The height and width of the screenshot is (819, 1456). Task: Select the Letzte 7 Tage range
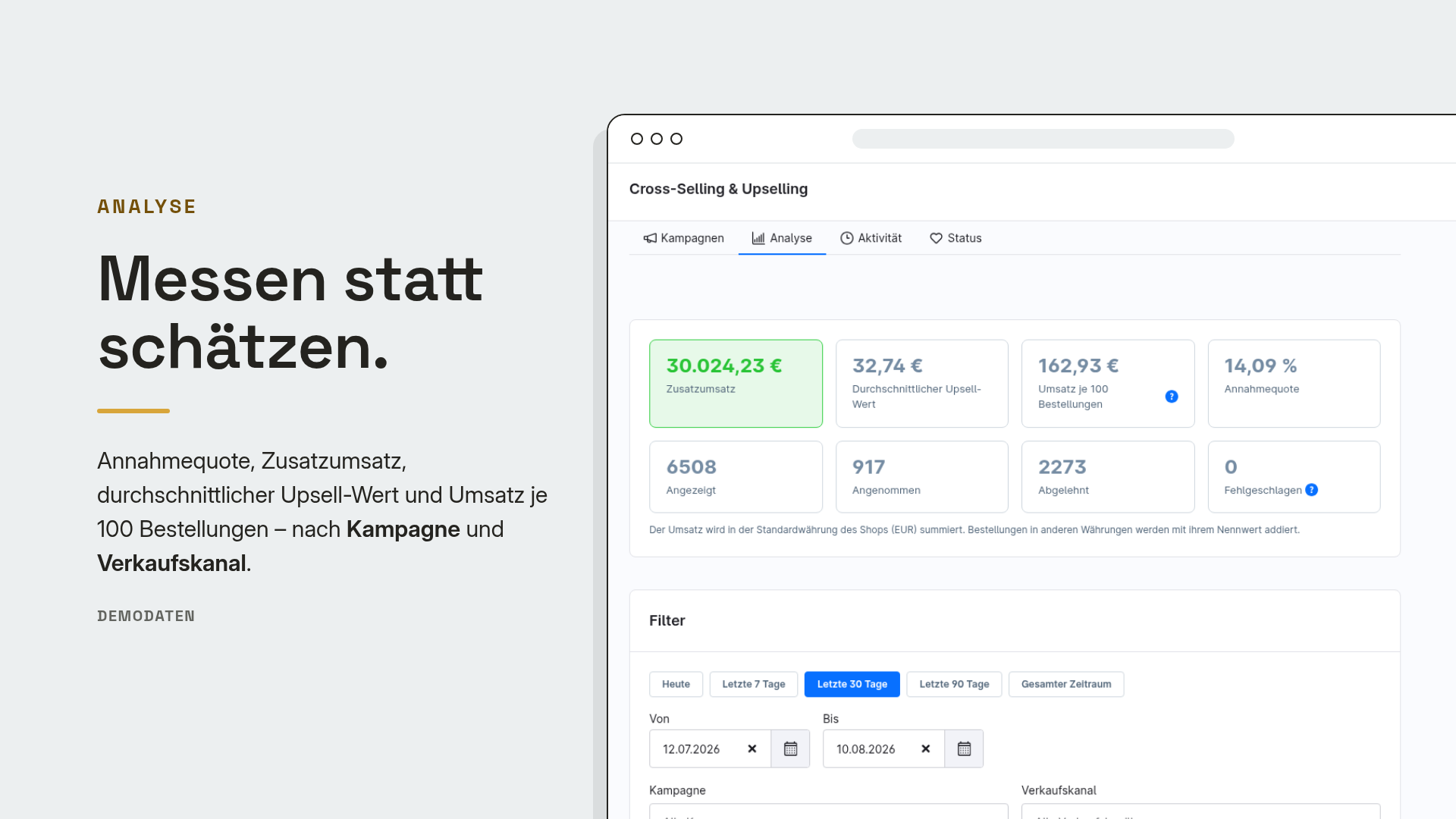tap(754, 684)
